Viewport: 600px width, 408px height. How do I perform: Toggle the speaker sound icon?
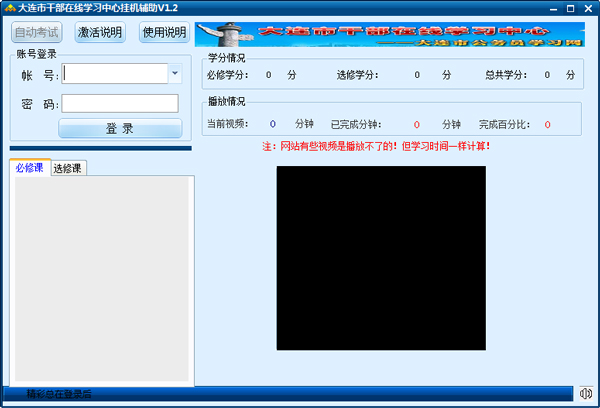point(585,393)
